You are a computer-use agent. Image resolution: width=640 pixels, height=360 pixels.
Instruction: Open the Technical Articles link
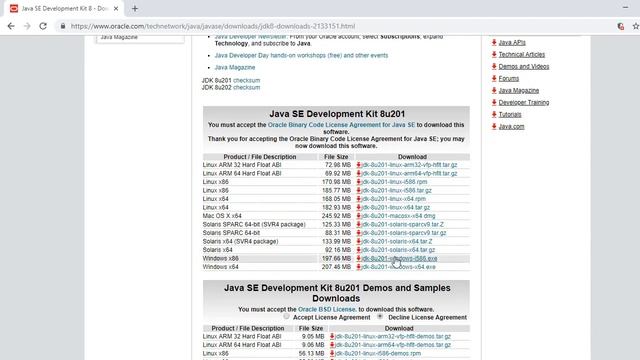click(522, 54)
